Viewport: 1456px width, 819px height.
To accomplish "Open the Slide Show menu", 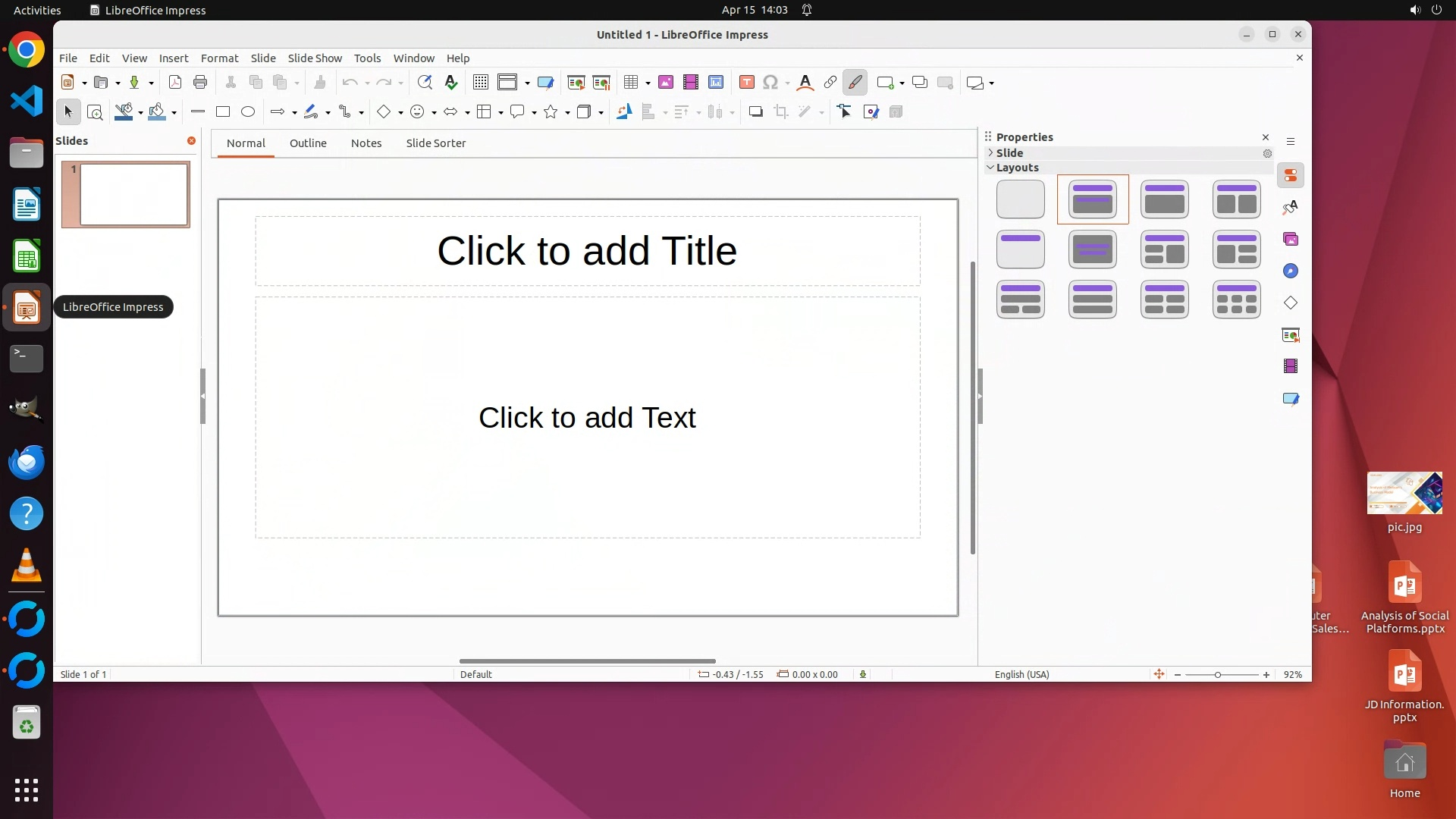I will 315,58.
